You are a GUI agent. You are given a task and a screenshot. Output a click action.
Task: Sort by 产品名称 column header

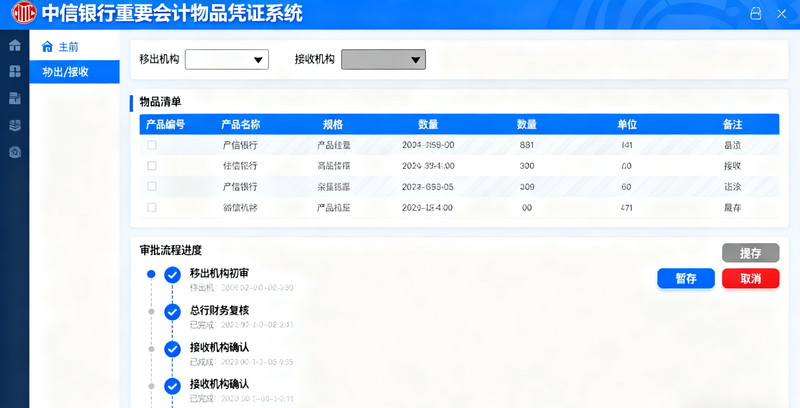pyautogui.click(x=240, y=124)
